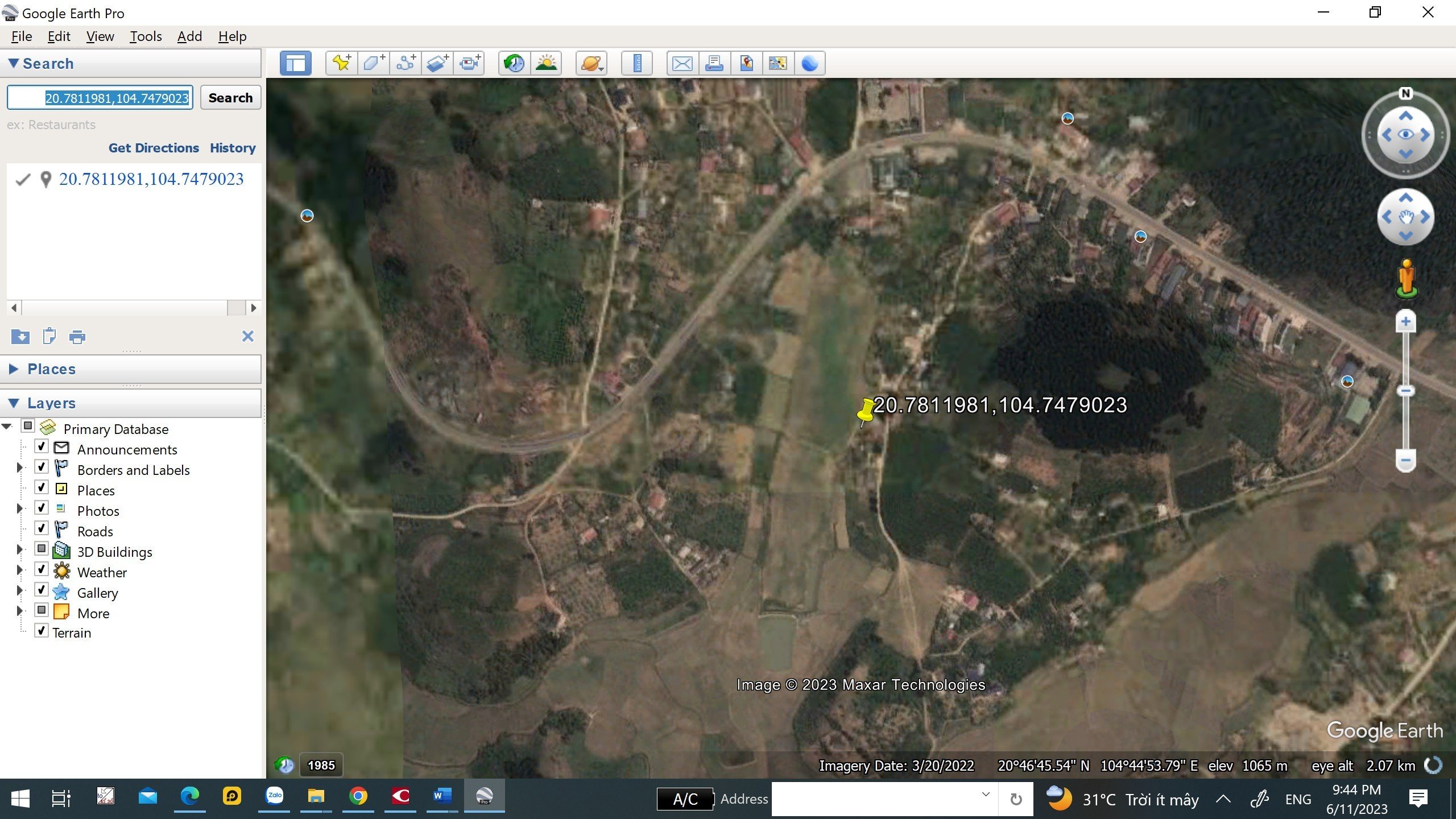Expand the Weather layer node
The width and height of the screenshot is (1456, 819).
coord(19,570)
